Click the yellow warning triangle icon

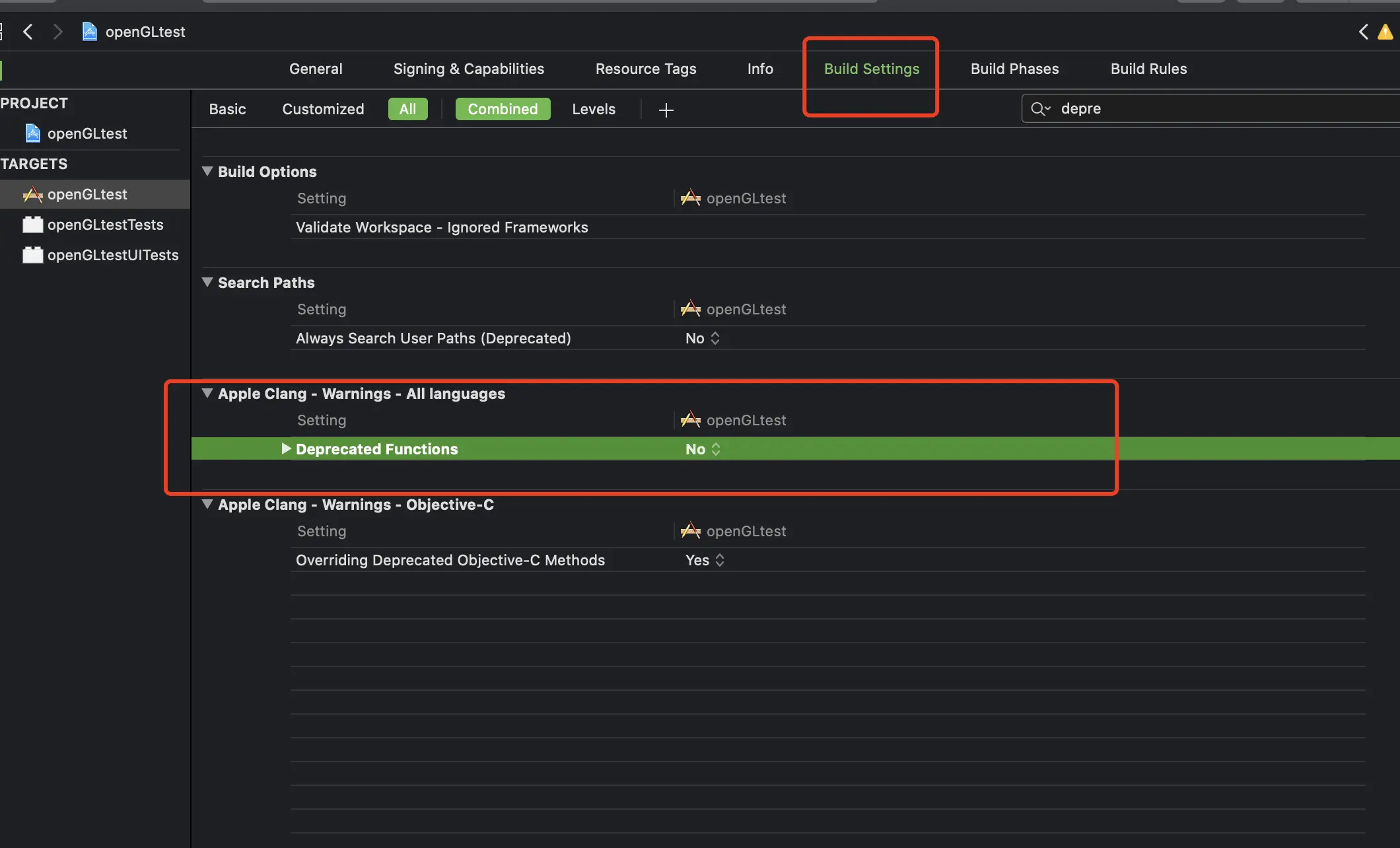1385,32
